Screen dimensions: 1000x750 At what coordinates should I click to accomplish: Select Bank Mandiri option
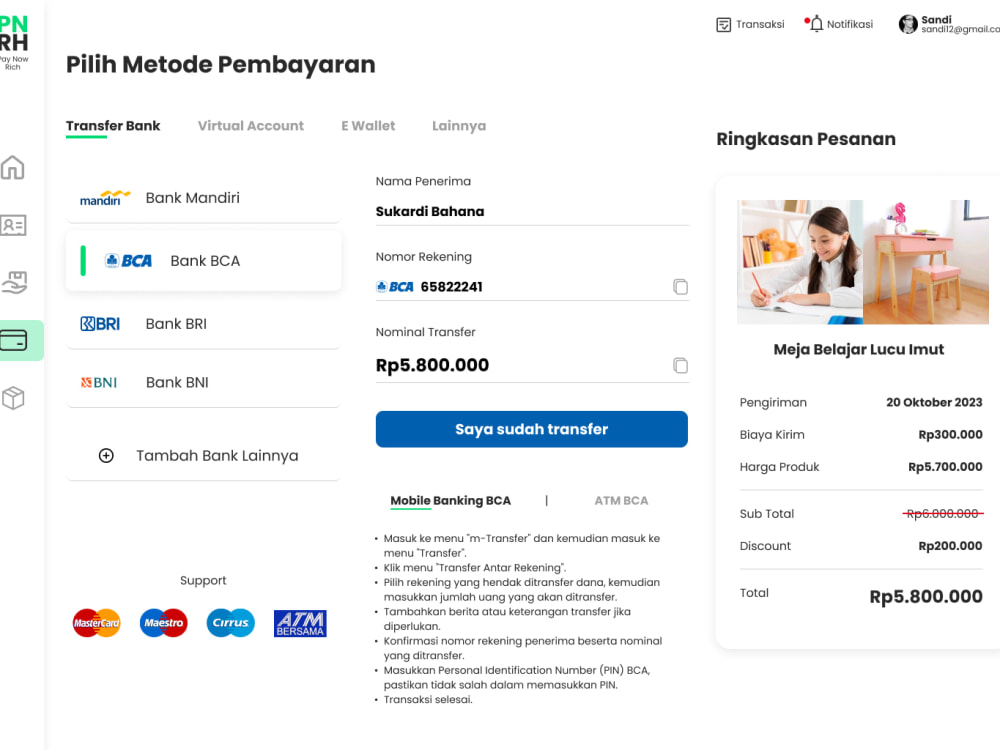[x=203, y=198]
